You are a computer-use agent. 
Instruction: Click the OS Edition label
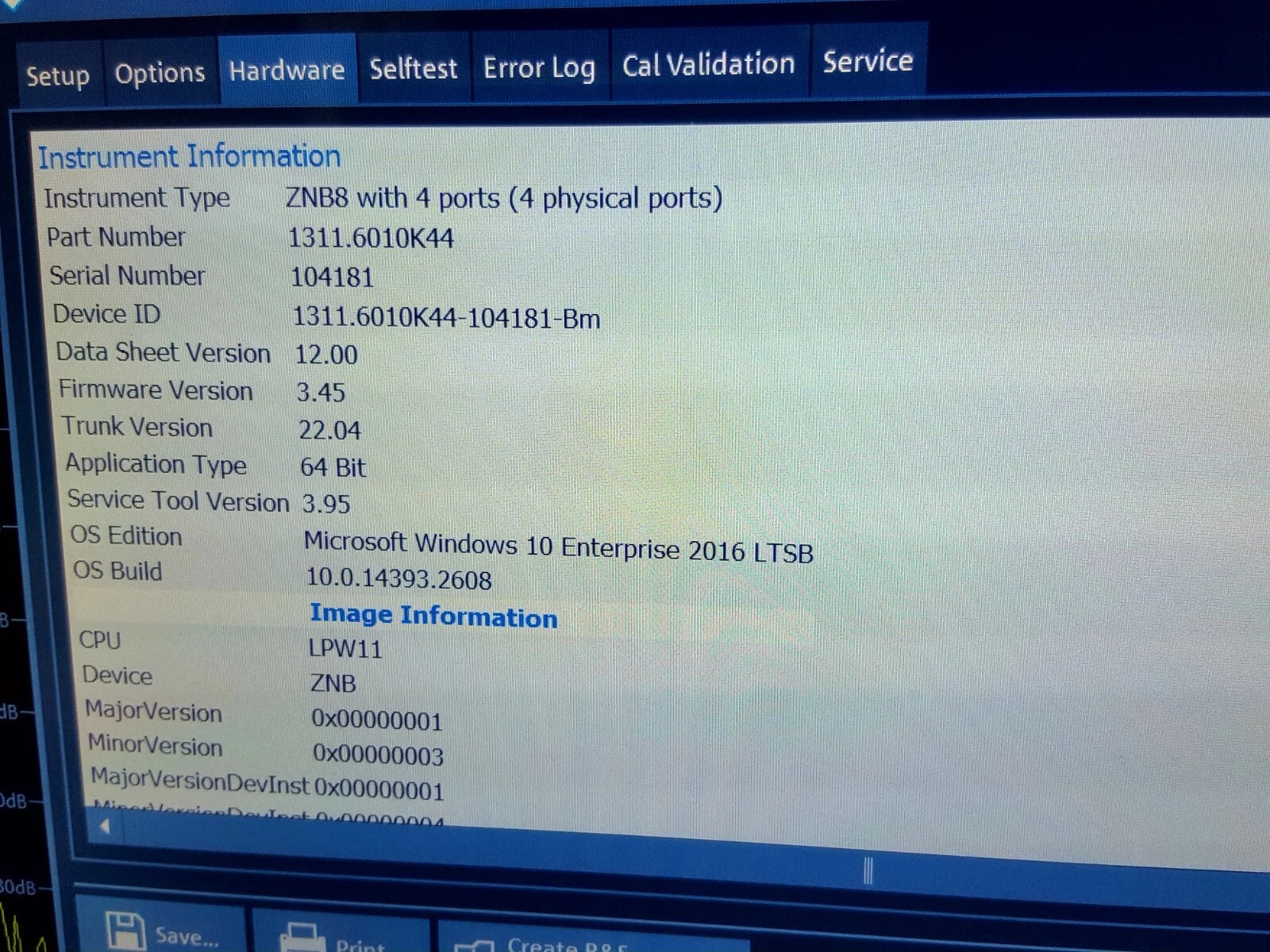coord(126,535)
